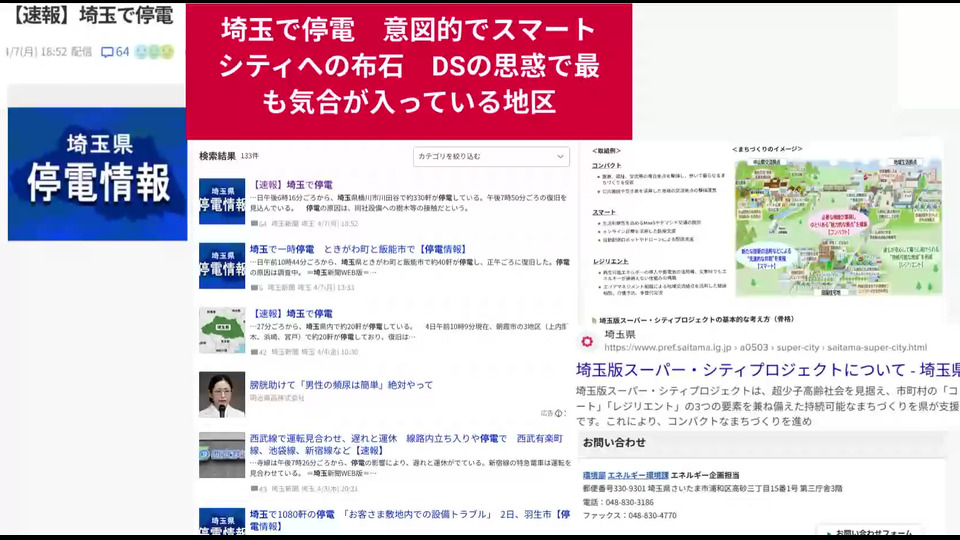The height and width of the screenshot is (540, 960).
Task: Click the 18:52 配信 timestamp
Action: tap(66, 52)
